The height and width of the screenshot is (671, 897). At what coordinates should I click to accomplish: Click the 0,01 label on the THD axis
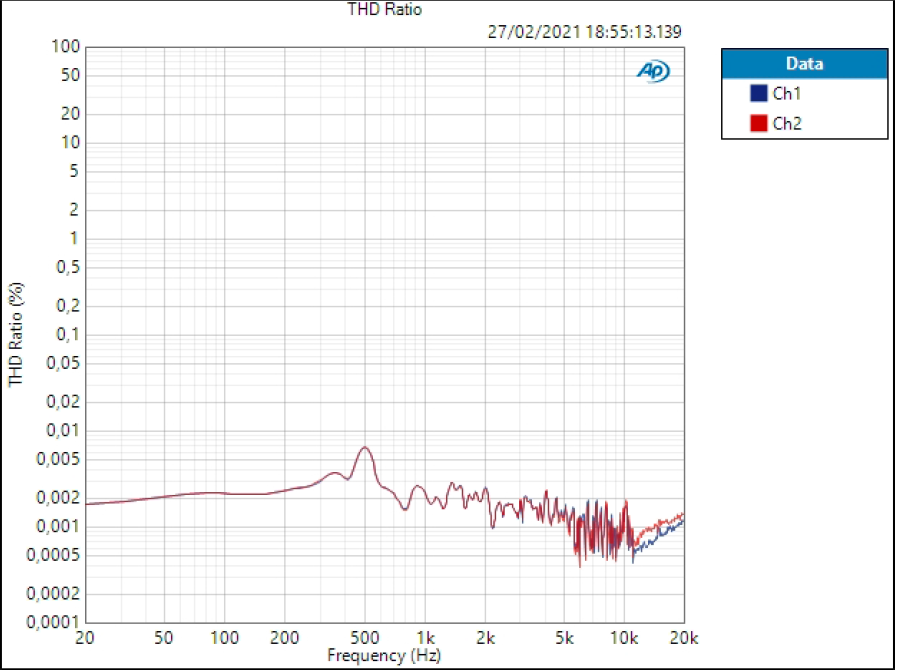63,430
